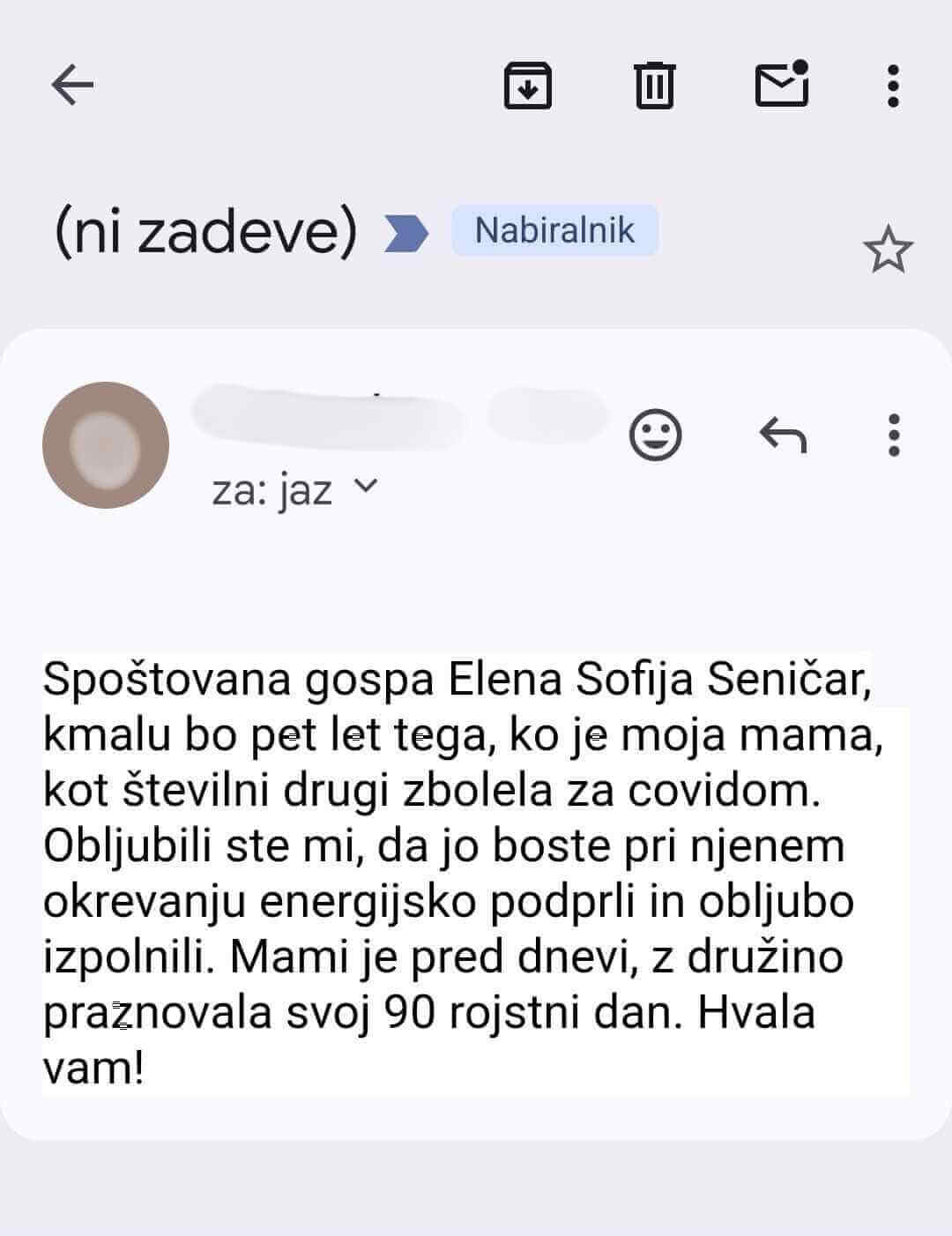Viewport: 952px width, 1236px height.
Task: Open the message's three-dot options menu
Action: pos(894,435)
